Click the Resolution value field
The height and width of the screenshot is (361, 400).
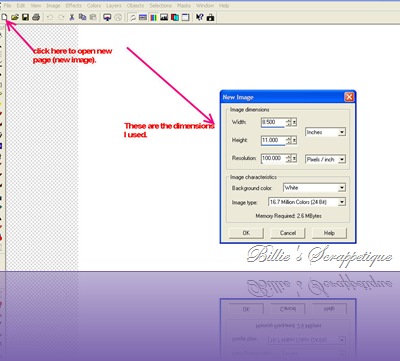coord(273,158)
